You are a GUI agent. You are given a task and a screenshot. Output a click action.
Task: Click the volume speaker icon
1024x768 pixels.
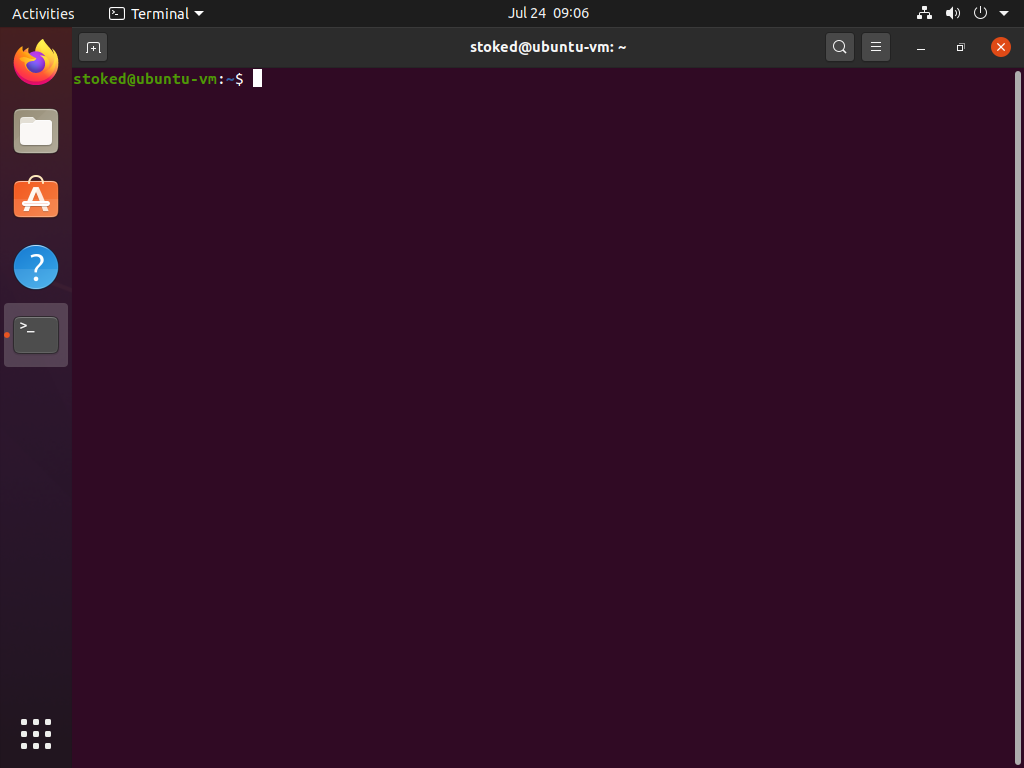[952, 14]
